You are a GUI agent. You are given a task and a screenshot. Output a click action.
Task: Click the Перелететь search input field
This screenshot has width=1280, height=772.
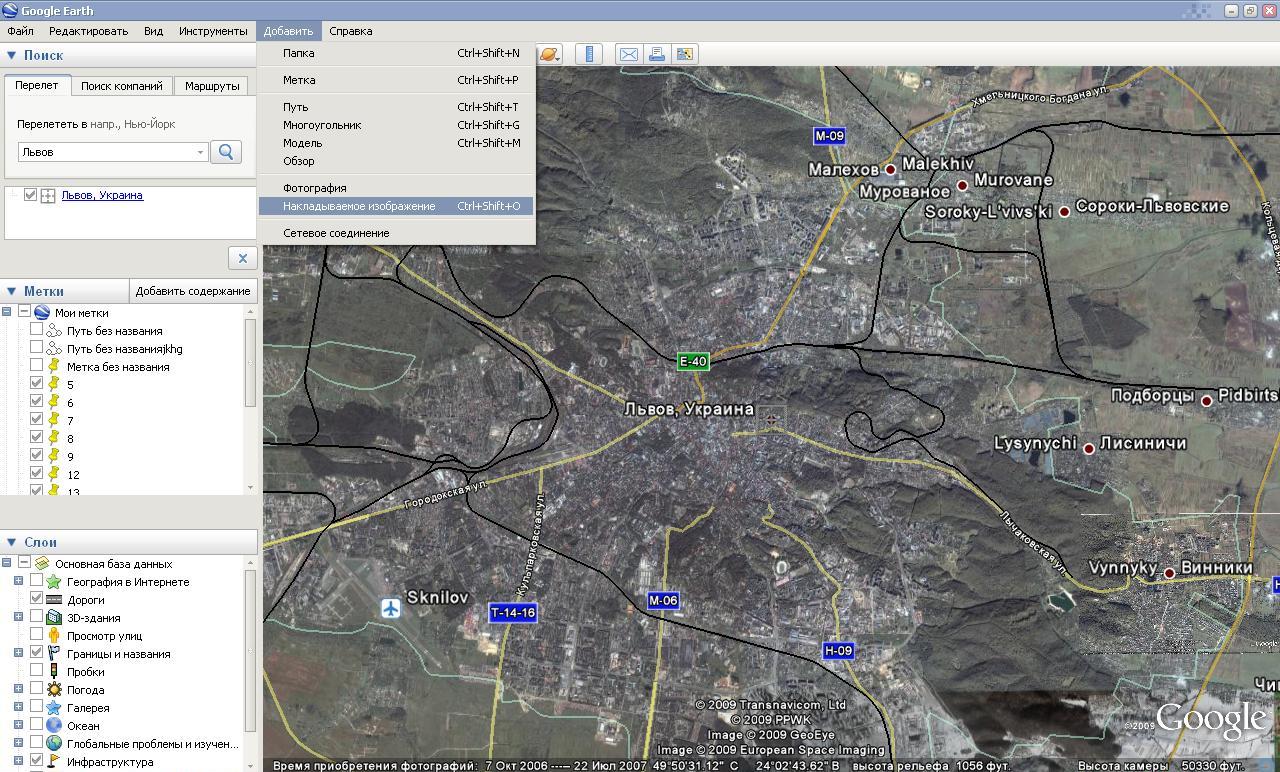105,152
